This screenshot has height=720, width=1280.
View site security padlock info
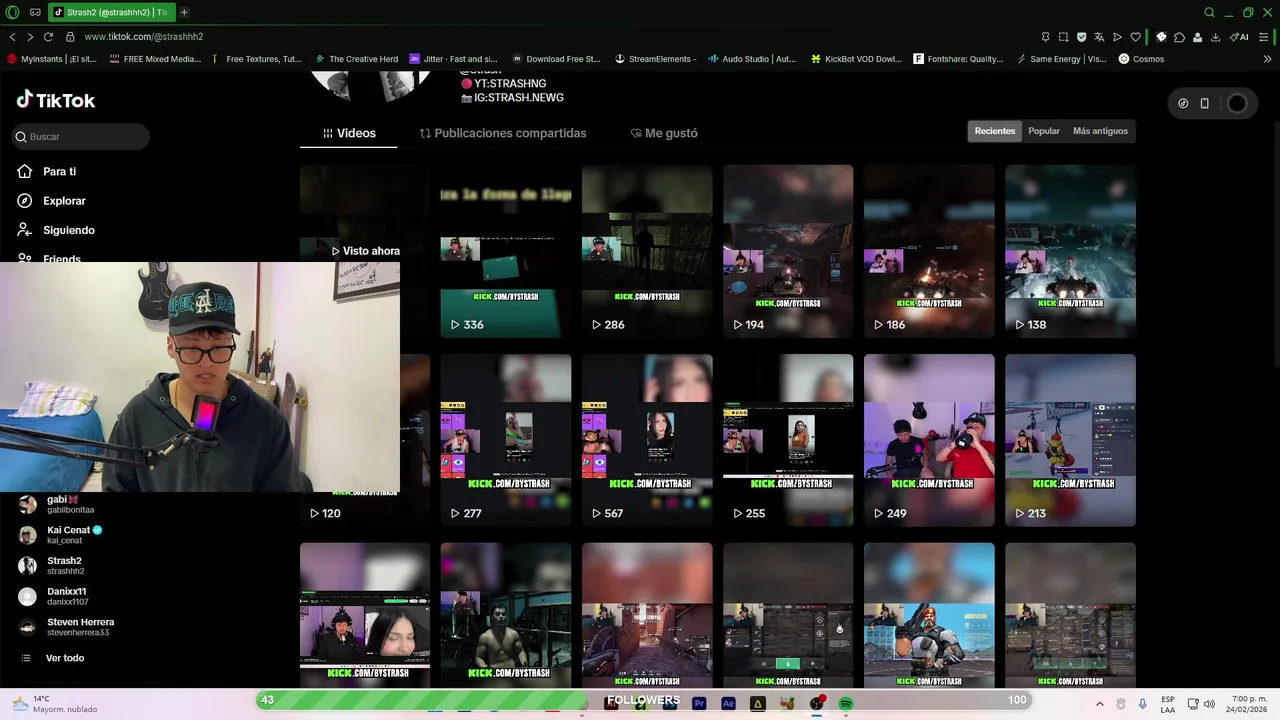pyautogui.click(x=70, y=37)
